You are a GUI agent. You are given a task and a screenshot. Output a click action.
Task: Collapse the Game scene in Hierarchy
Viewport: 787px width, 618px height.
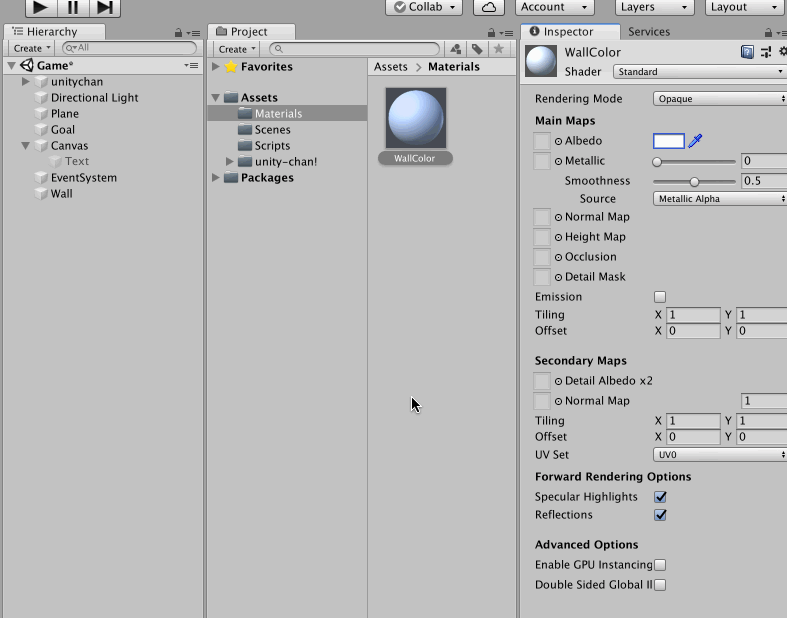(12, 66)
